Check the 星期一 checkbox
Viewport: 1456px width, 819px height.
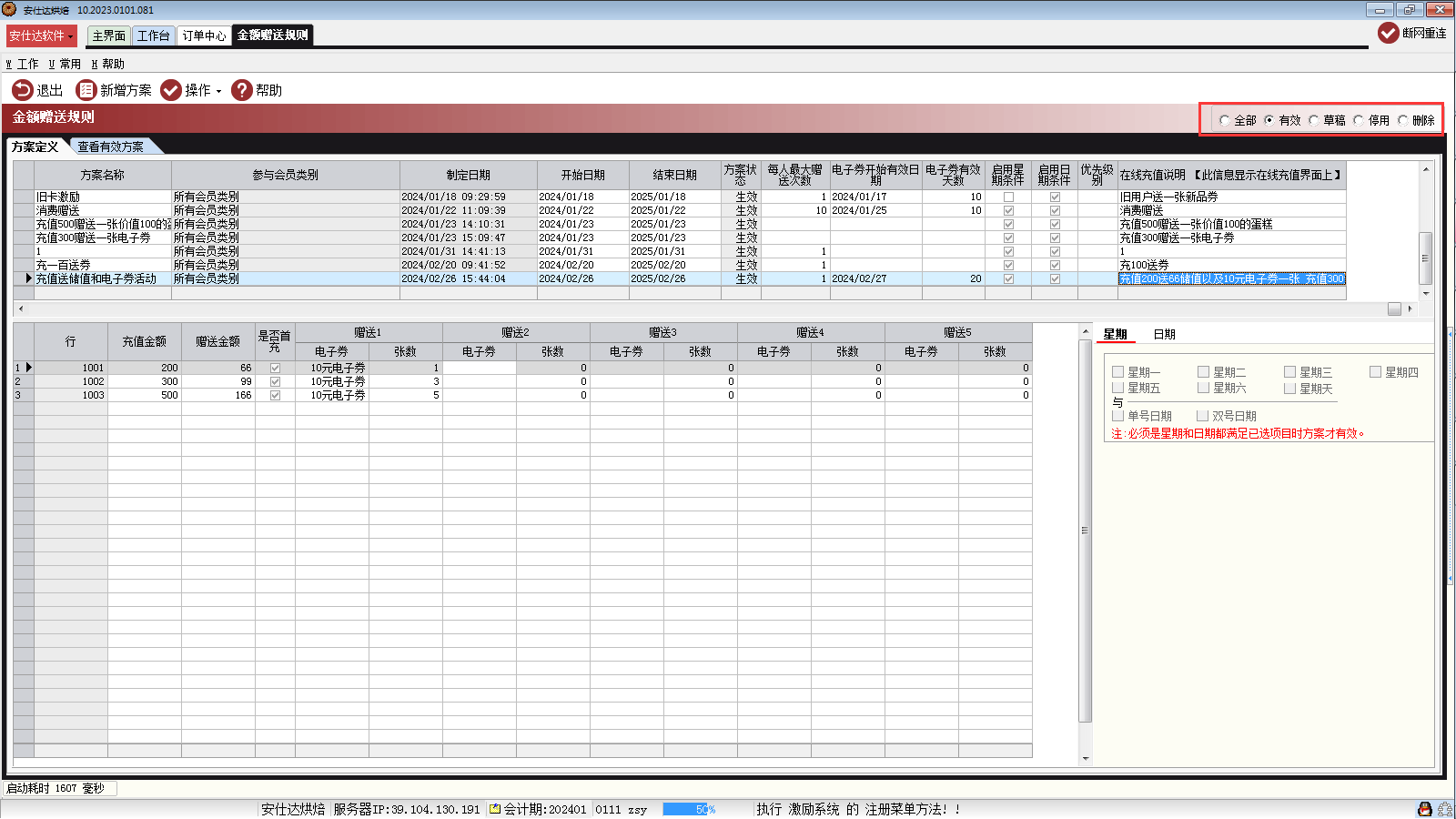pyautogui.click(x=1117, y=372)
